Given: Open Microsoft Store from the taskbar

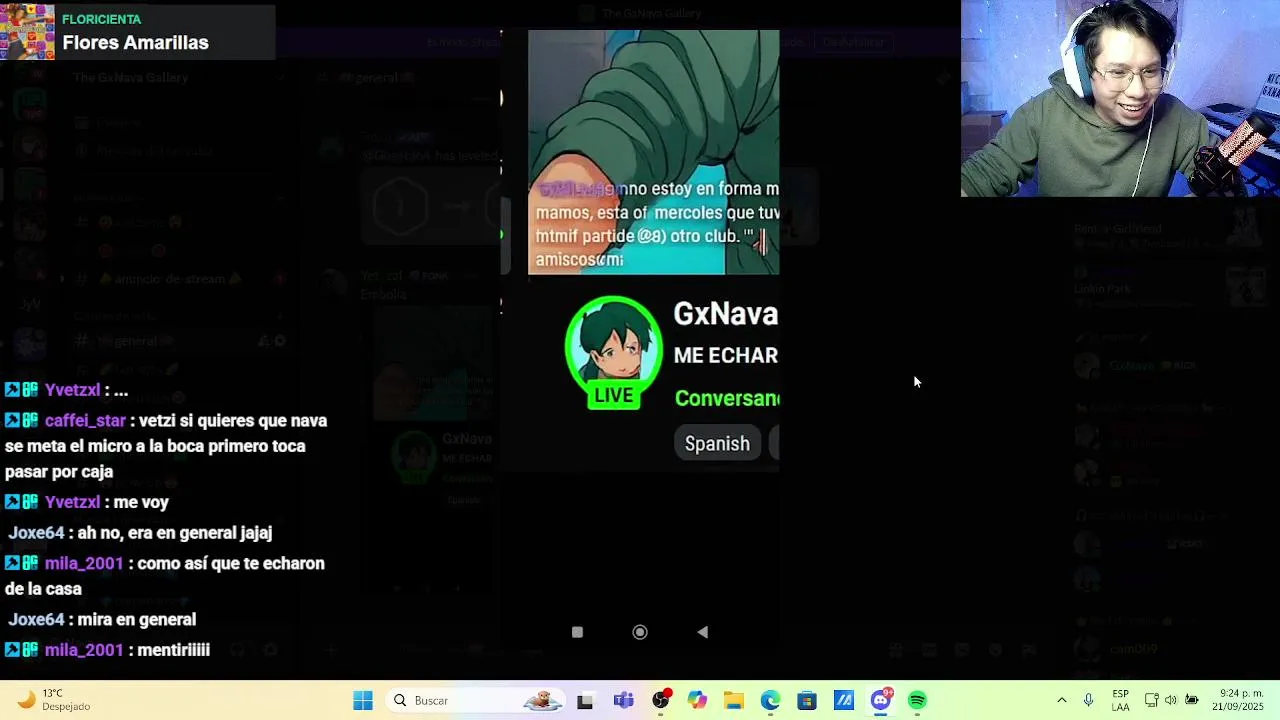Looking at the screenshot, I should click(807, 701).
